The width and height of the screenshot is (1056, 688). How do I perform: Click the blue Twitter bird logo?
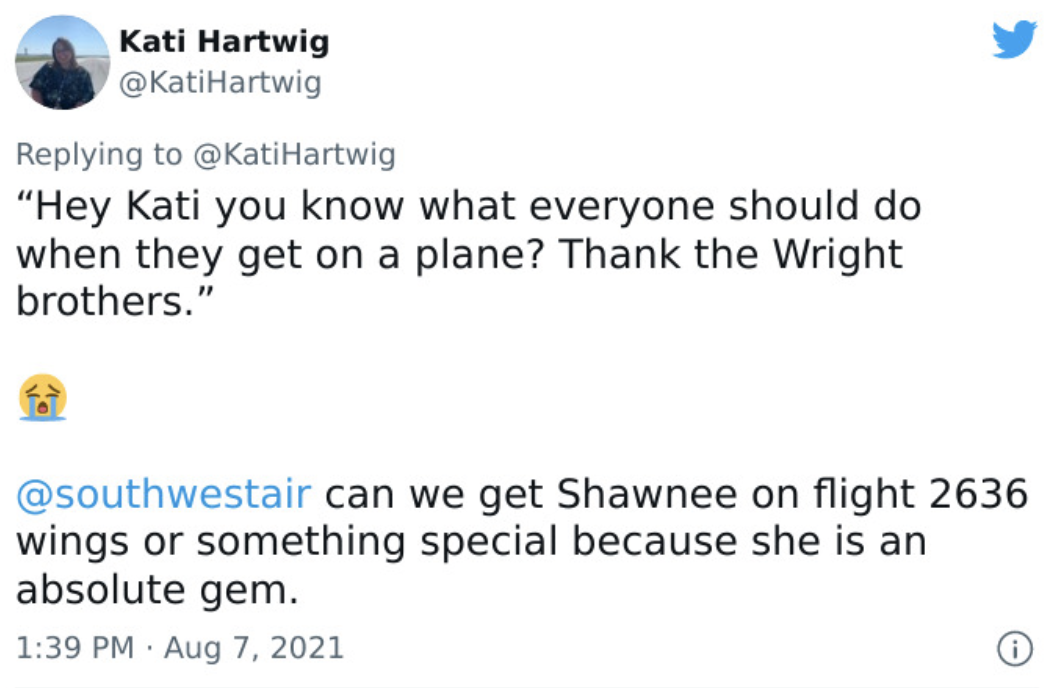[x=1014, y=39]
